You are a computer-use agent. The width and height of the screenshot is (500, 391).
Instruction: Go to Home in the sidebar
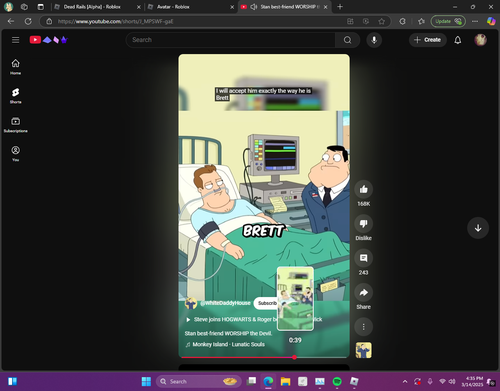(x=15, y=67)
